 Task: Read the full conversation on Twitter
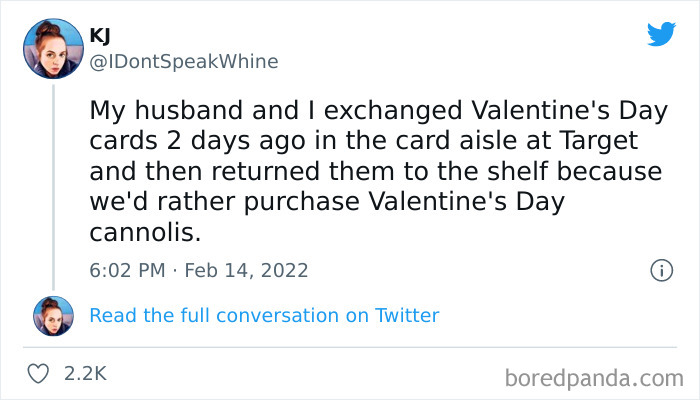(x=264, y=316)
